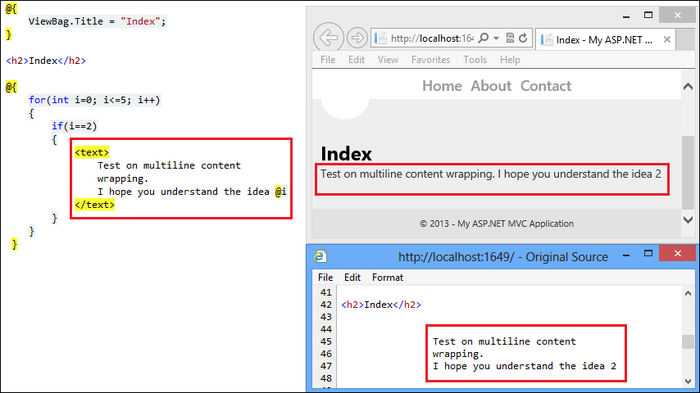Click the browser page scroll-down arrow
Image resolution: width=700 pixels, height=393 pixels.
click(688, 219)
